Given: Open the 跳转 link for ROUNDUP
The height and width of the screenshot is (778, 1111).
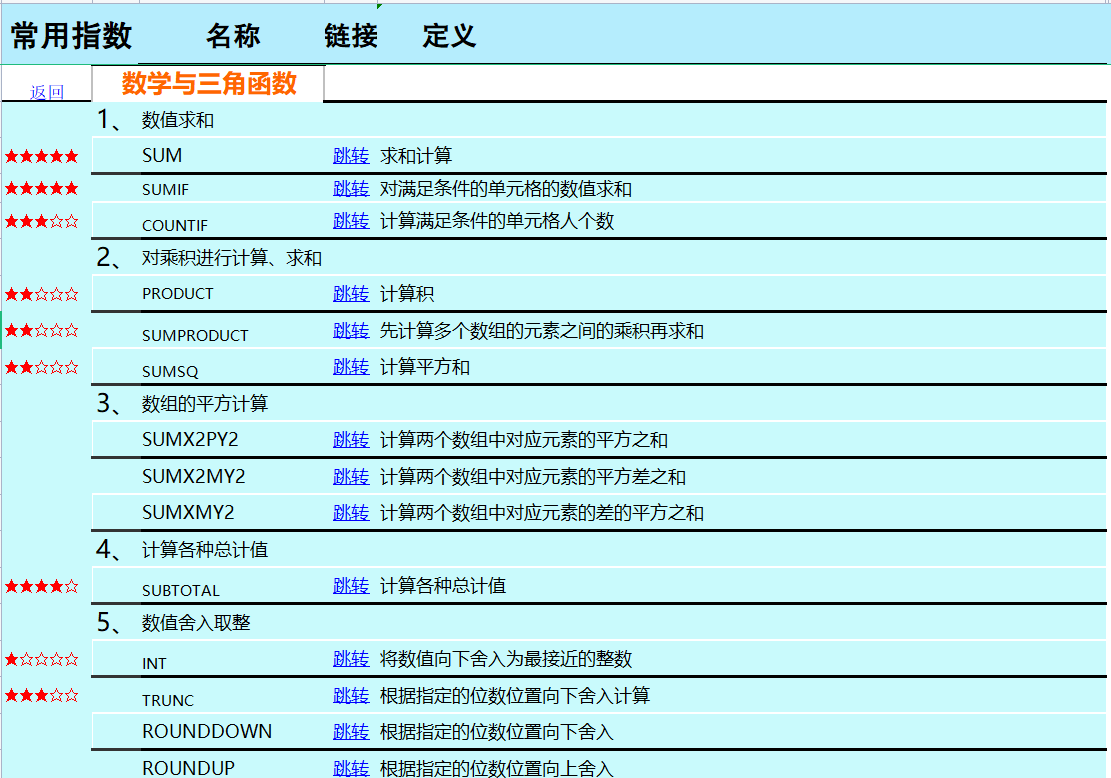Looking at the screenshot, I should (351, 768).
